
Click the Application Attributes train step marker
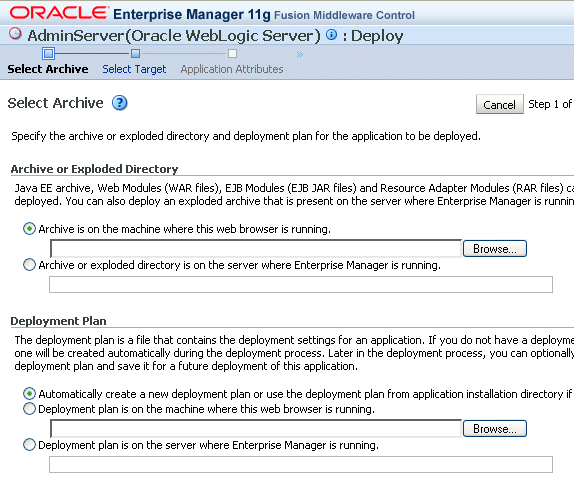pos(232,54)
